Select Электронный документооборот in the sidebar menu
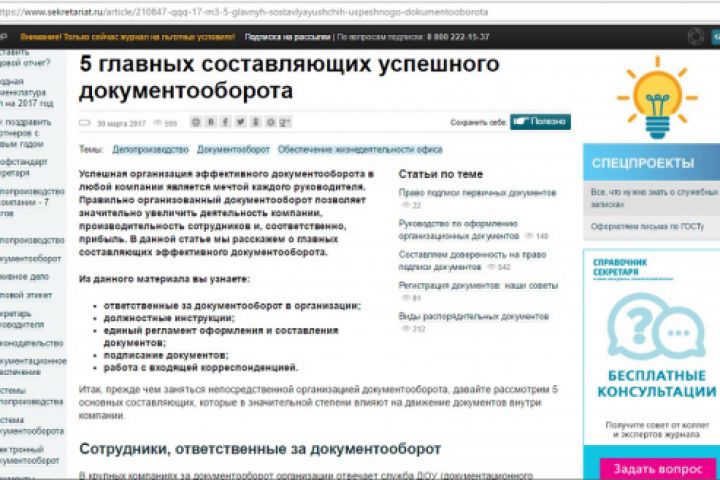Viewport: 720px width, 480px height. click(29, 455)
